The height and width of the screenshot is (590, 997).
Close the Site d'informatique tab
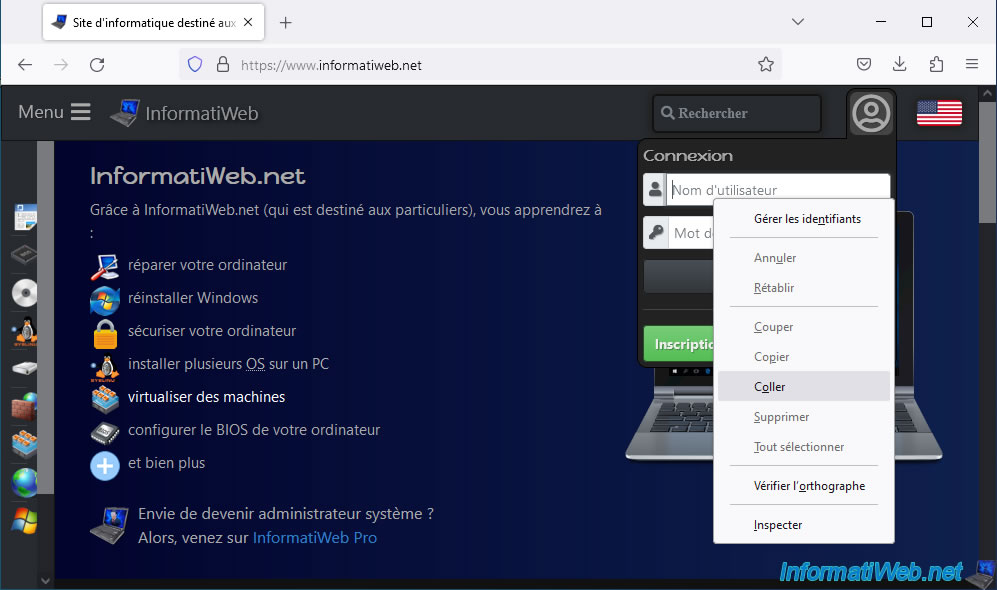[x=248, y=22]
